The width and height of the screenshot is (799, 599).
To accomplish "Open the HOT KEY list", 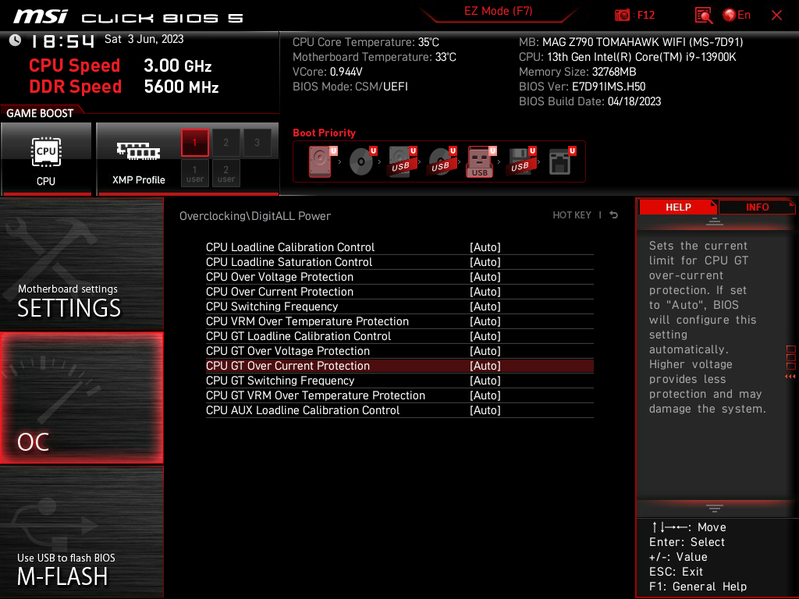I will (572, 215).
